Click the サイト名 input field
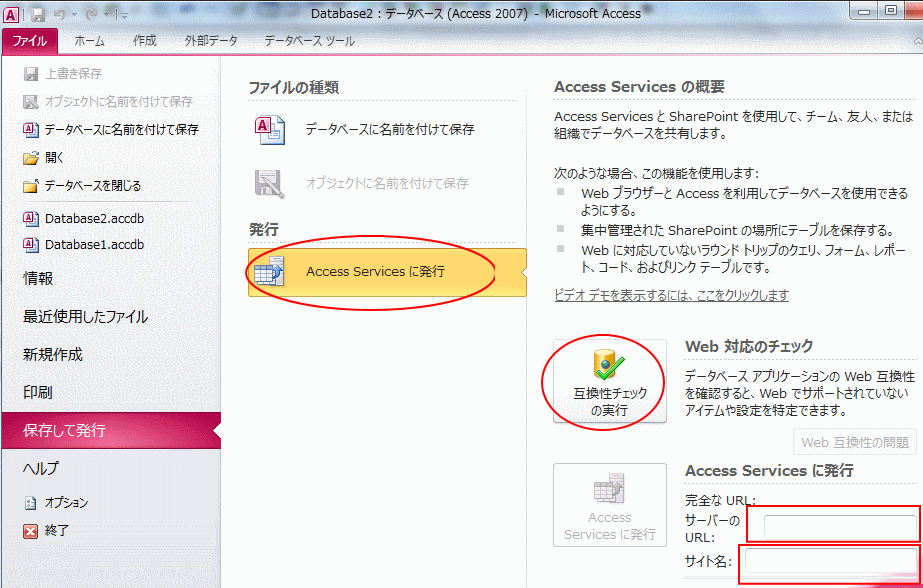 point(831,560)
